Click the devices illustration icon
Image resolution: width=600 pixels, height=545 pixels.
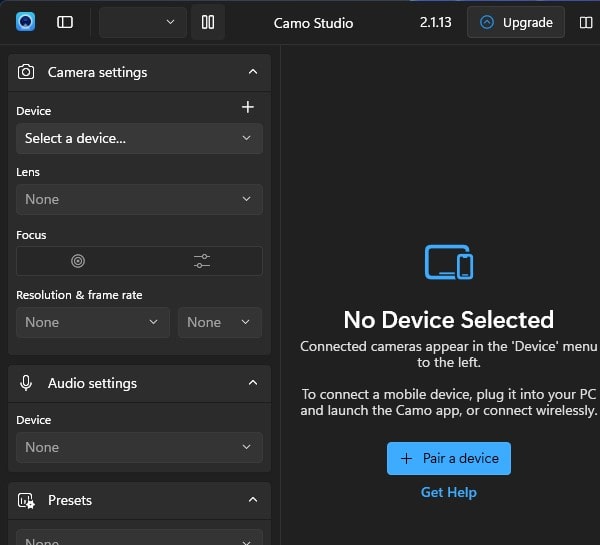tap(449, 262)
